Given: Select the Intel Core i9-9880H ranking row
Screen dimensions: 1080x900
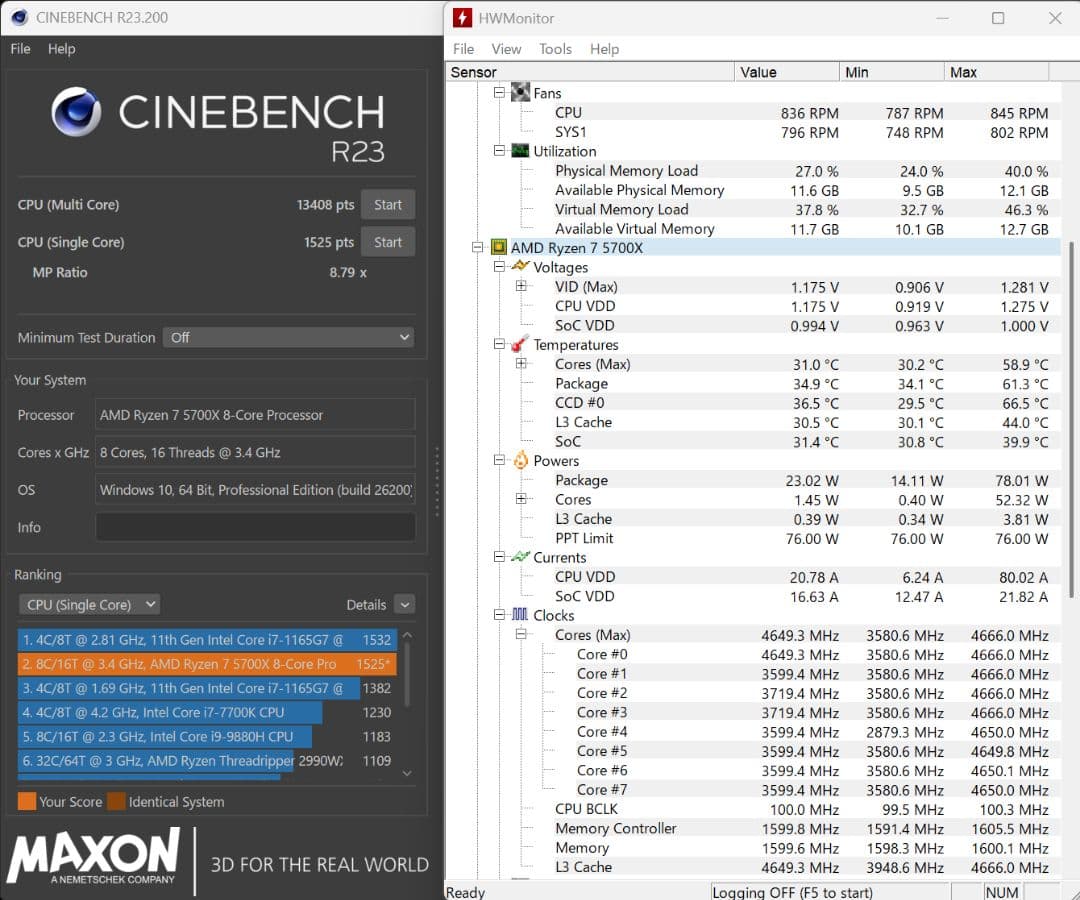Looking at the screenshot, I should pos(207,736).
